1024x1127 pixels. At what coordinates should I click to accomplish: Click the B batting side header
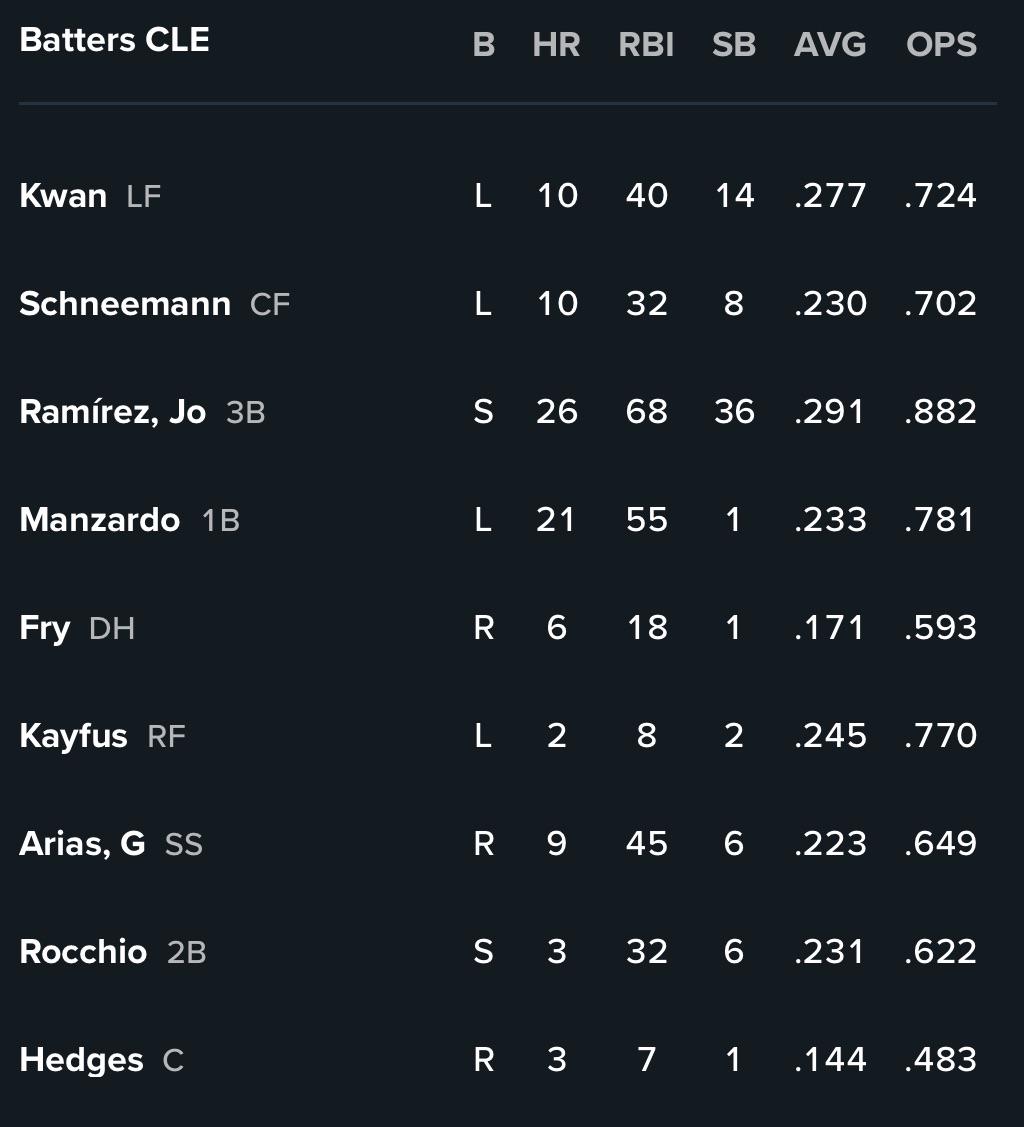(484, 45)
